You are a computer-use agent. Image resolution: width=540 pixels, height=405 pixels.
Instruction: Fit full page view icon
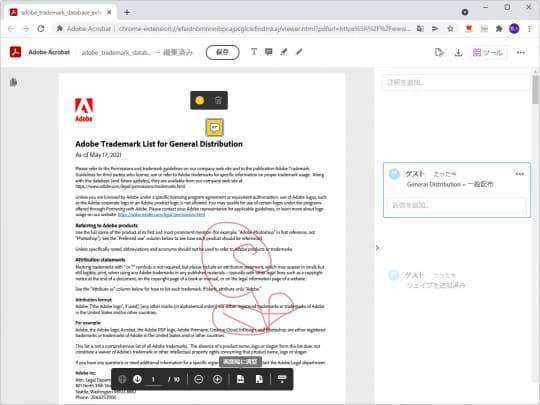coord(259,379)
